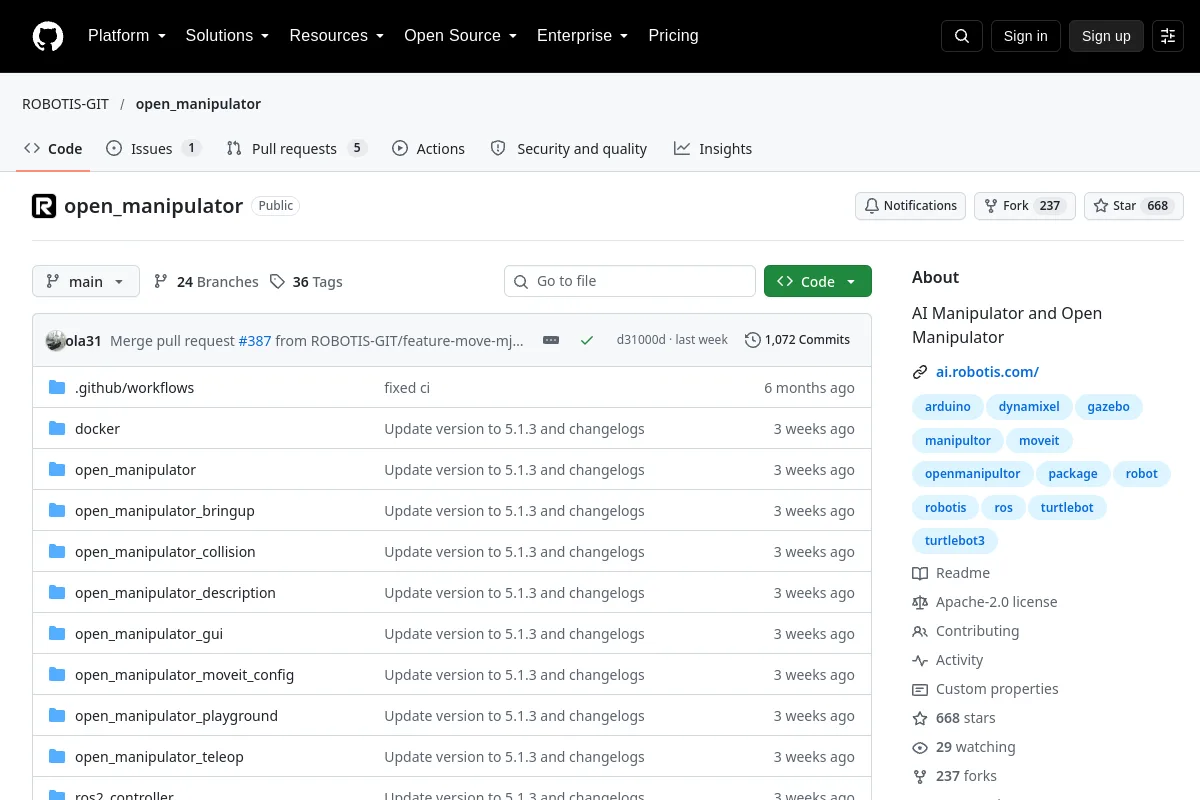Click the Custom properties note icon
The image size is (1200, 800).
tap(920, 689)
